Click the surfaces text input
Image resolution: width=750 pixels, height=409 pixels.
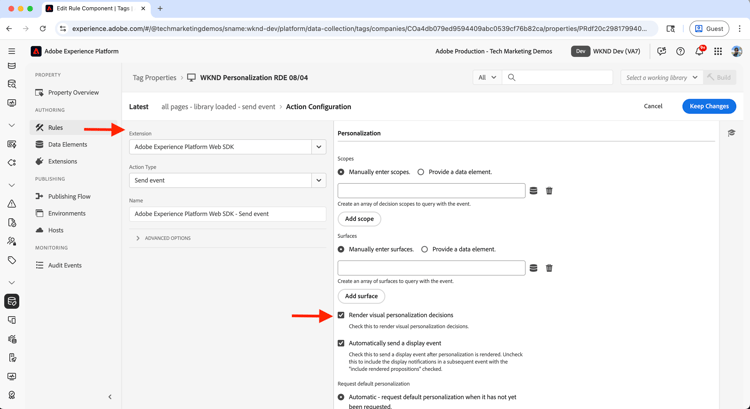pos(431,268)
